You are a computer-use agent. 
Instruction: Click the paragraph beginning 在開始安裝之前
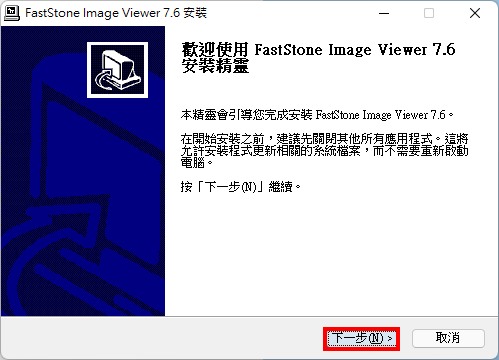point(324,150)
